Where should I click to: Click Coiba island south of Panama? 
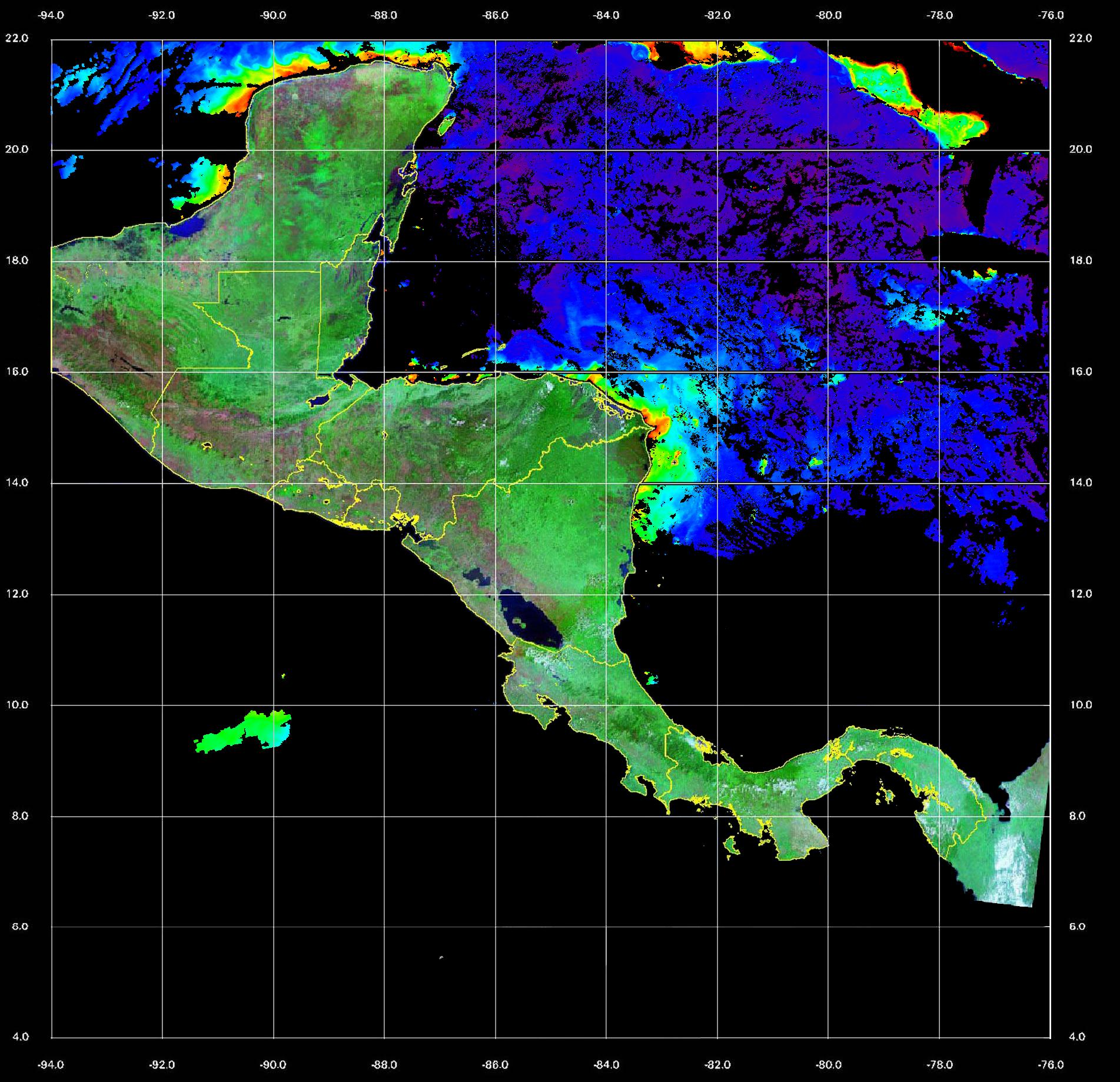click(x=732, y=847)
